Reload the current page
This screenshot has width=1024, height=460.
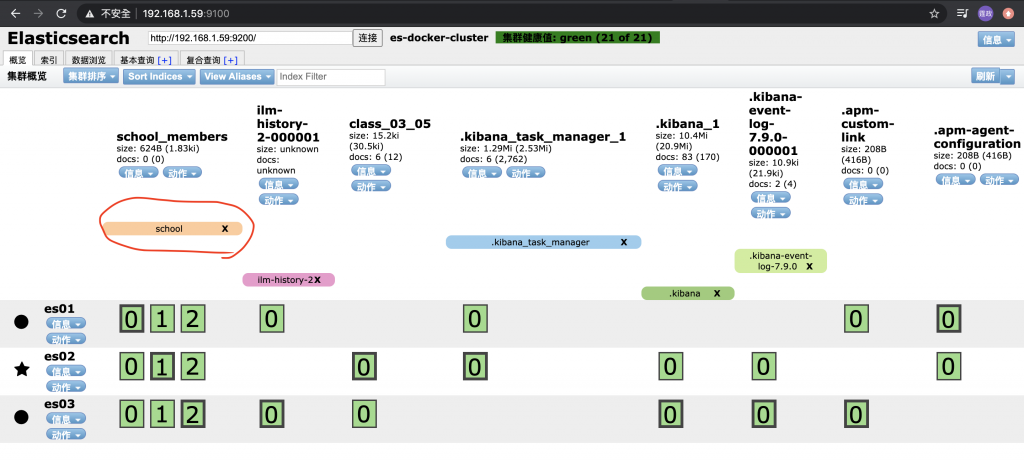(61, 13)
